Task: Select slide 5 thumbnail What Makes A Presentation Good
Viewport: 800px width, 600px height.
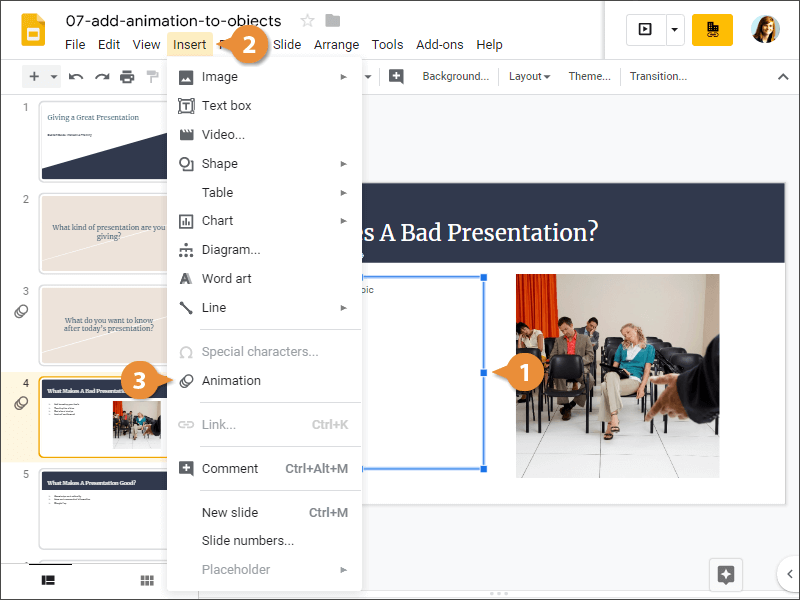Action: coord(104,509)
